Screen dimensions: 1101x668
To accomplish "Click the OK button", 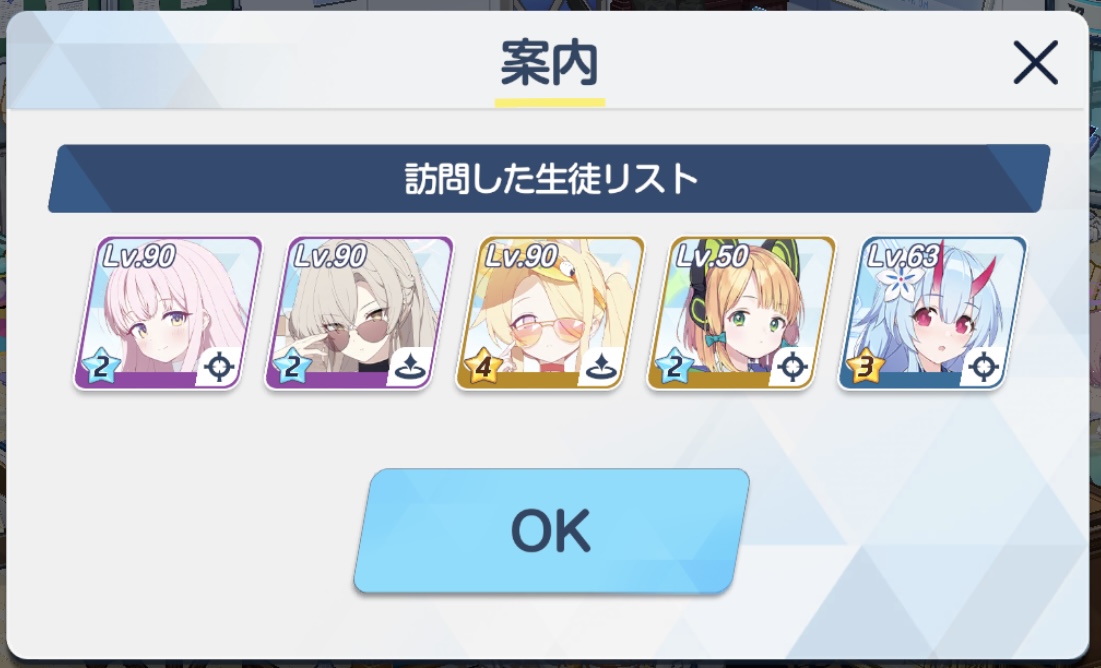I will [551, 531].
